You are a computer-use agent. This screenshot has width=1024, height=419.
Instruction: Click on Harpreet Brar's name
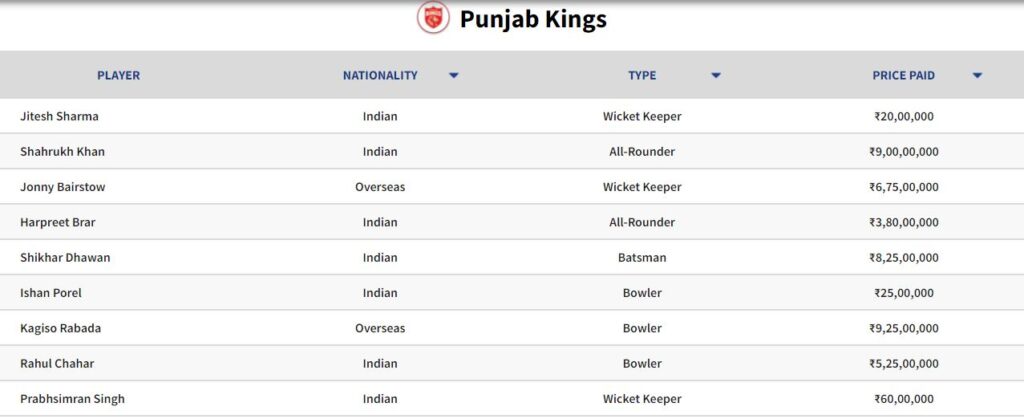(x=57, y=222)
